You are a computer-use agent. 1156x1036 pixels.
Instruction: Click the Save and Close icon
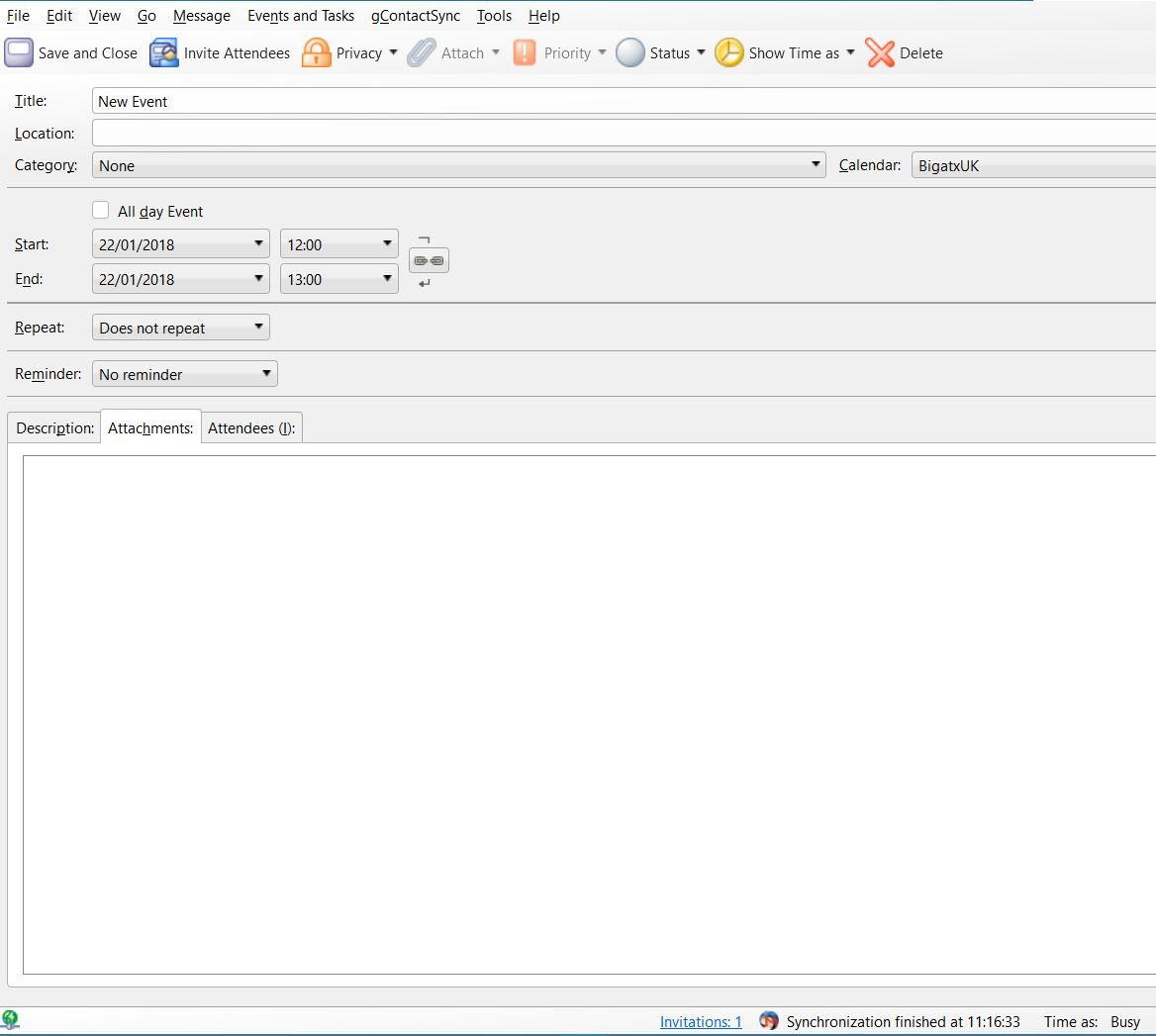pos(19,52)
